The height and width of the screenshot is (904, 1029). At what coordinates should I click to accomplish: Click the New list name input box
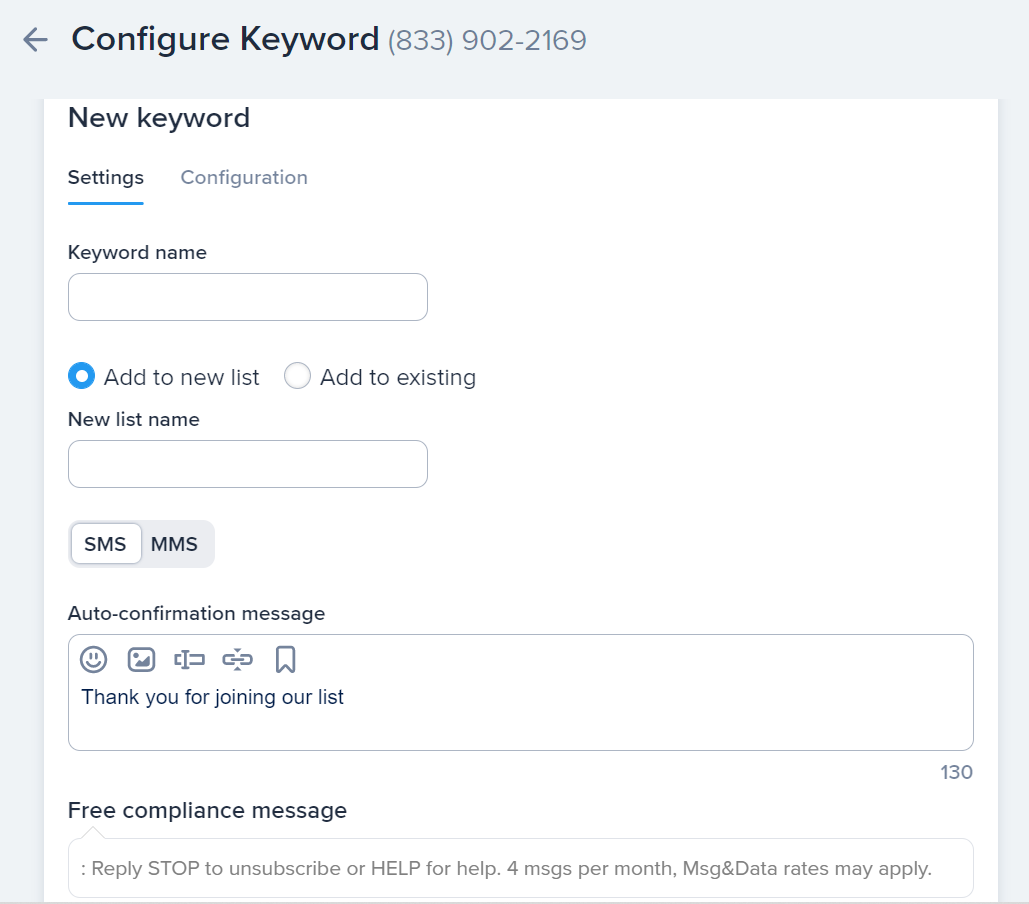coord(247,463)
